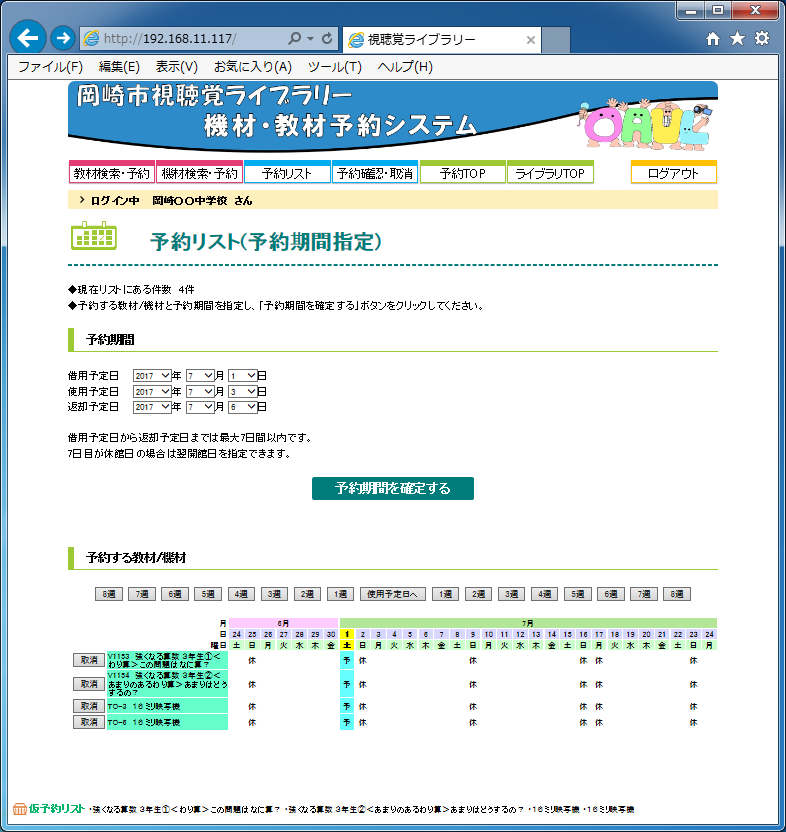
Task: Open Favorites star icon
Action: click(737, 39)
